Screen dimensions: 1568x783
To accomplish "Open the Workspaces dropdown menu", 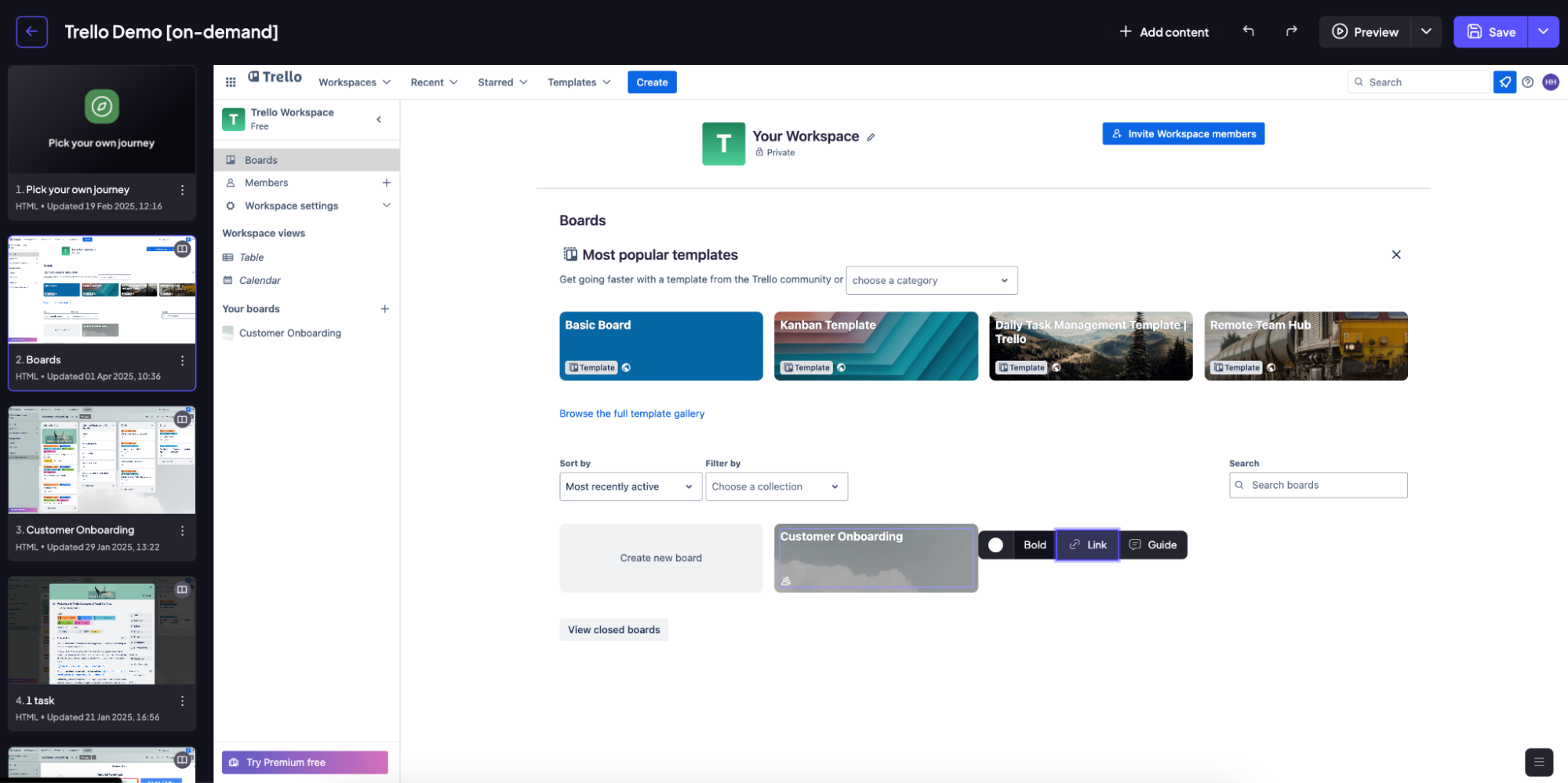I will pos(355,82).
